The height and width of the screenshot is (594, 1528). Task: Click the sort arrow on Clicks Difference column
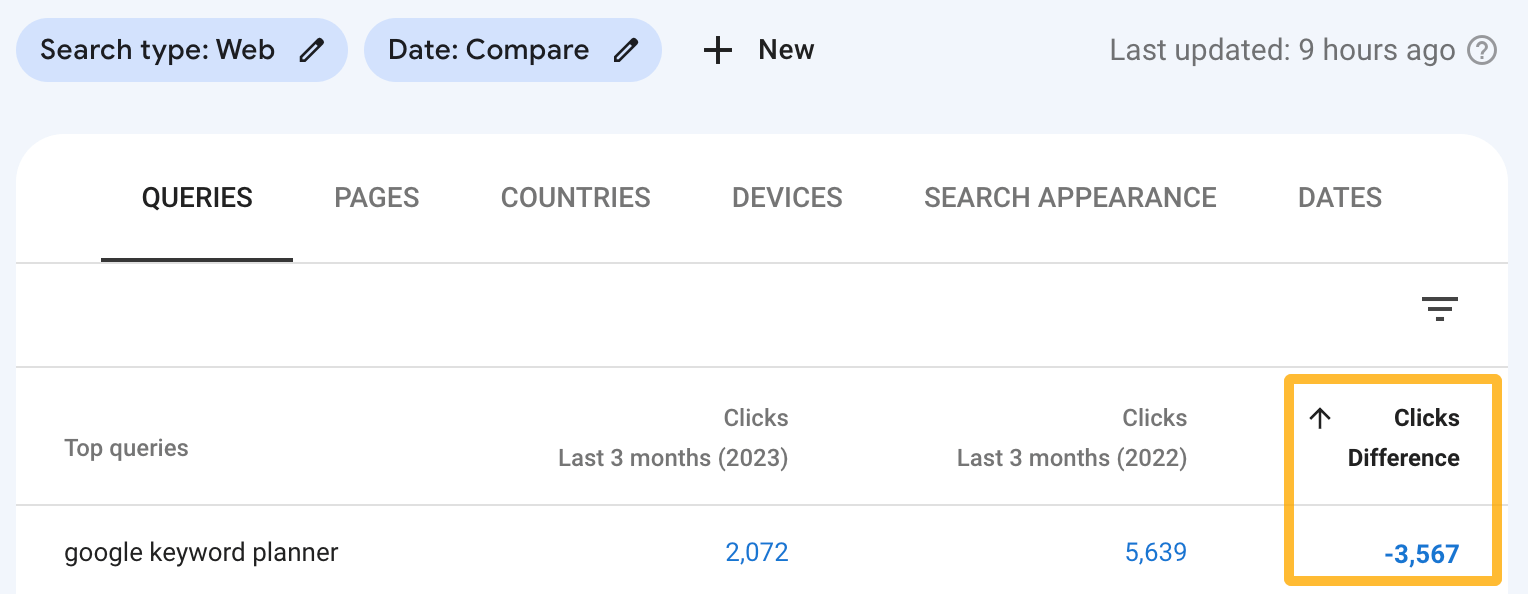[1320, 419]
